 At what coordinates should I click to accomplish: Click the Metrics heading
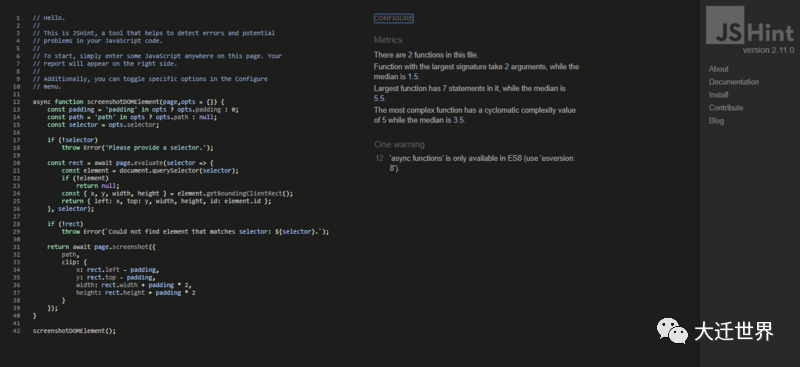click(x=388, y=40)
